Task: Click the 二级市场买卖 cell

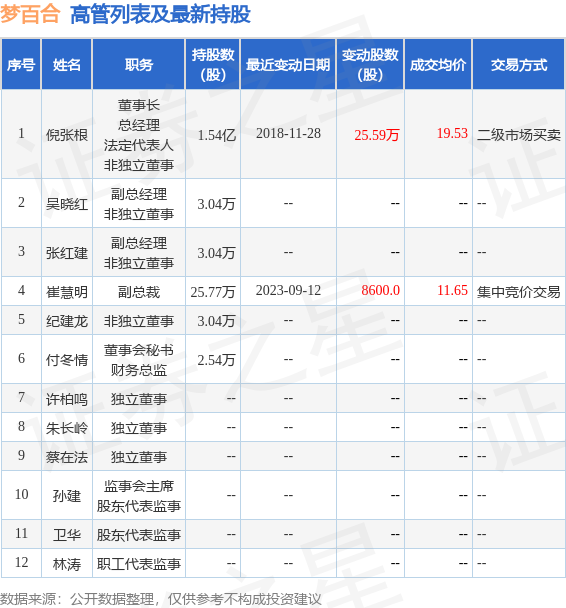Action: click(x=519, y=135)
